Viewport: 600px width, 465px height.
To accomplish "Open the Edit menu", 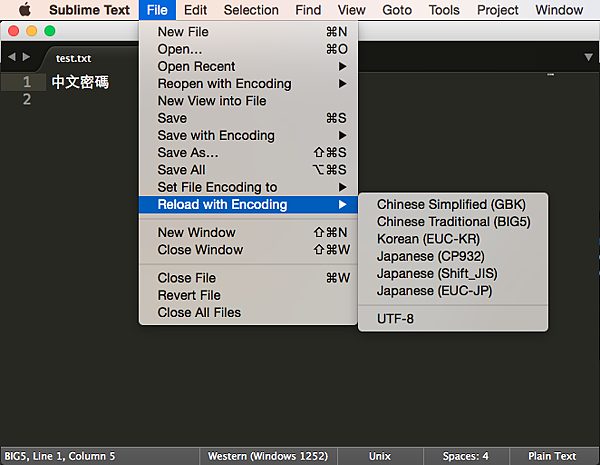I will click(195, 10).
